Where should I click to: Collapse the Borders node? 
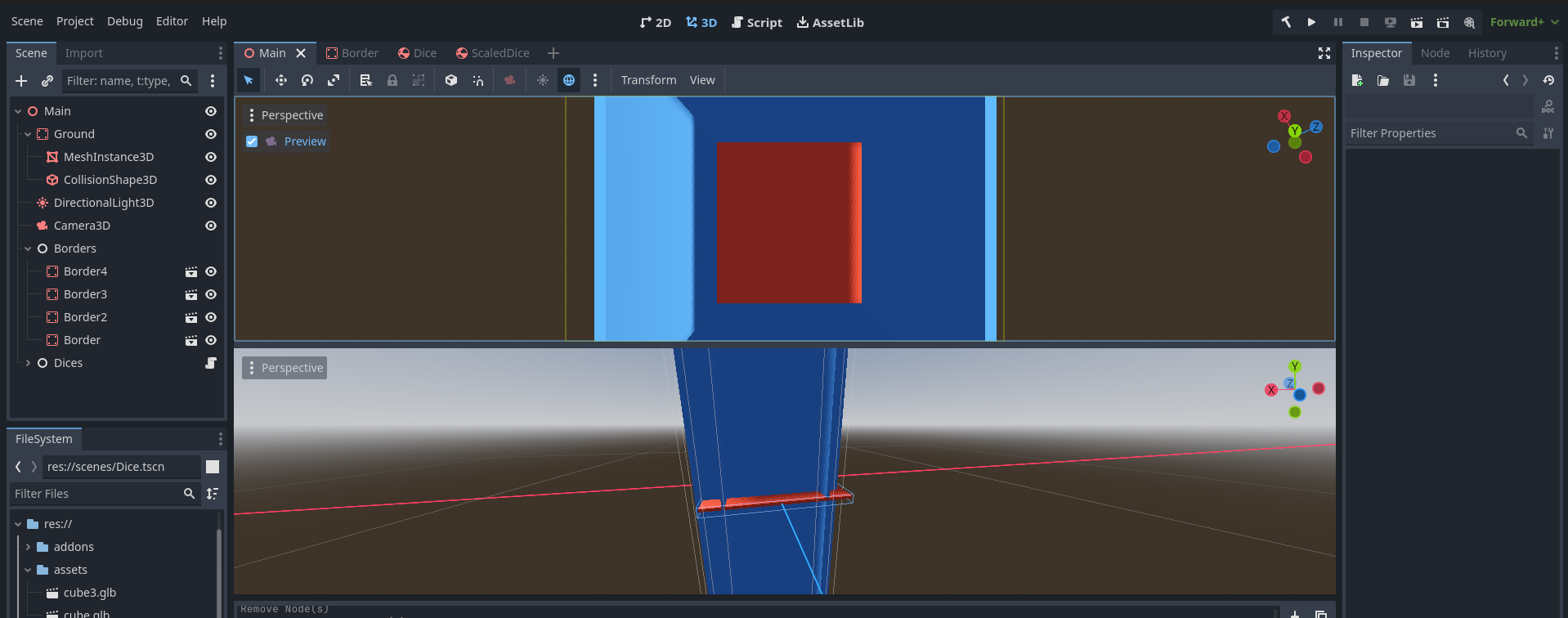click(x=28, y=249)
